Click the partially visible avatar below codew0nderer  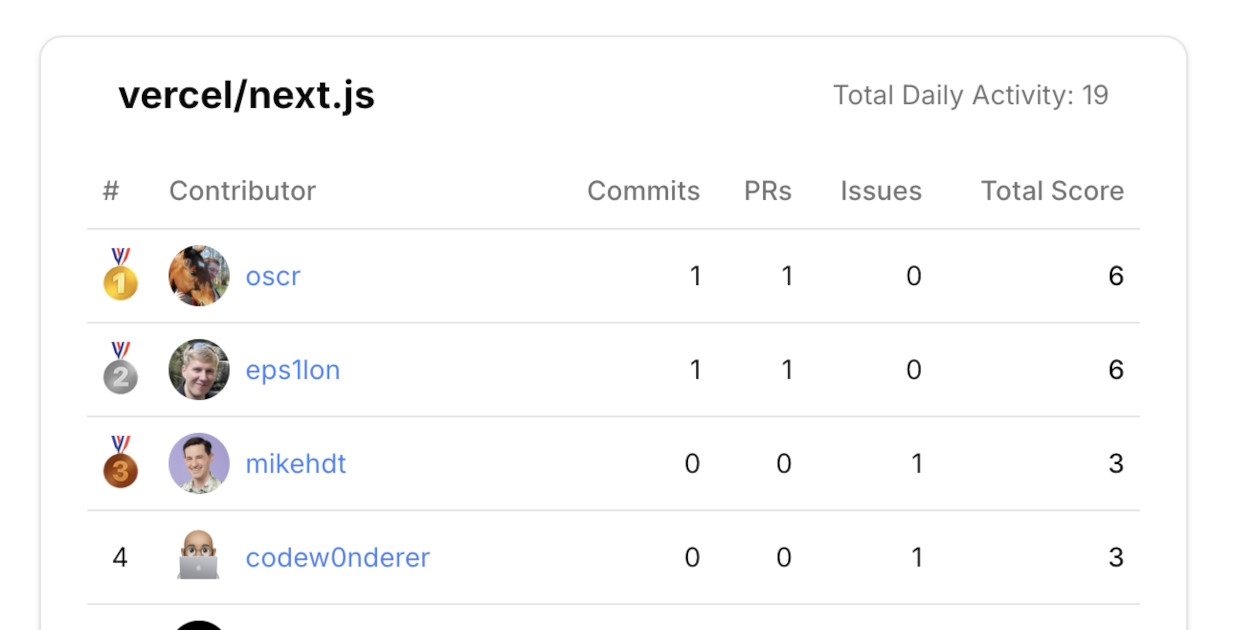(x=198, y=624)
